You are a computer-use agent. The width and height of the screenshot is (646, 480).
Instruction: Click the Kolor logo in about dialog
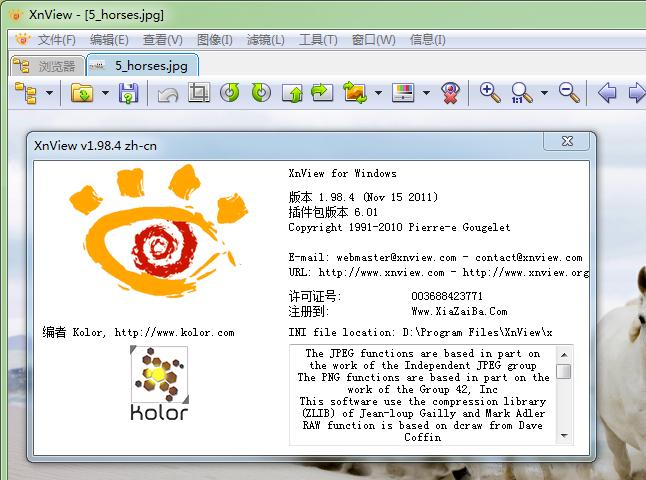pyautogui.click(x=159, y=385)
